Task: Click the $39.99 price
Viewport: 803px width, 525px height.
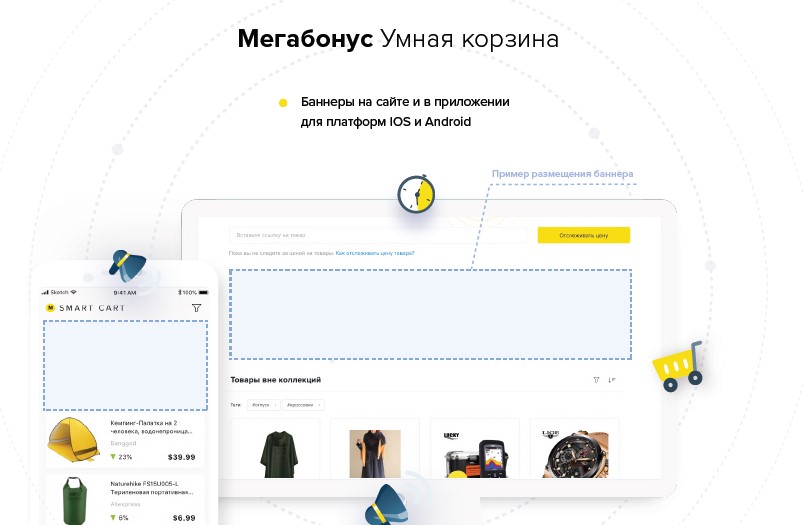Action: 181,457
